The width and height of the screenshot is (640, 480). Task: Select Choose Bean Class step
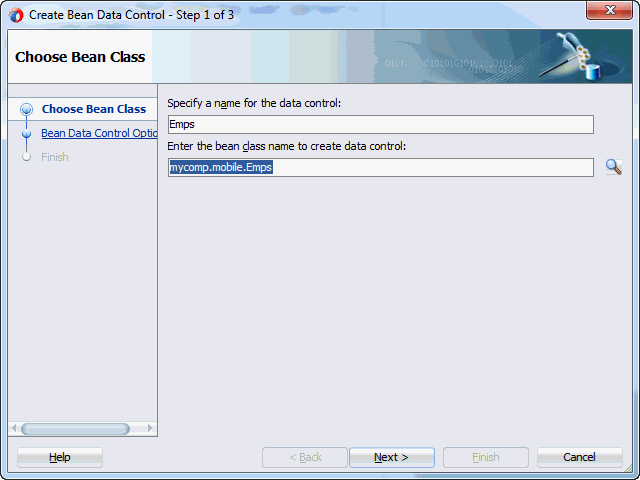(94, 109)
